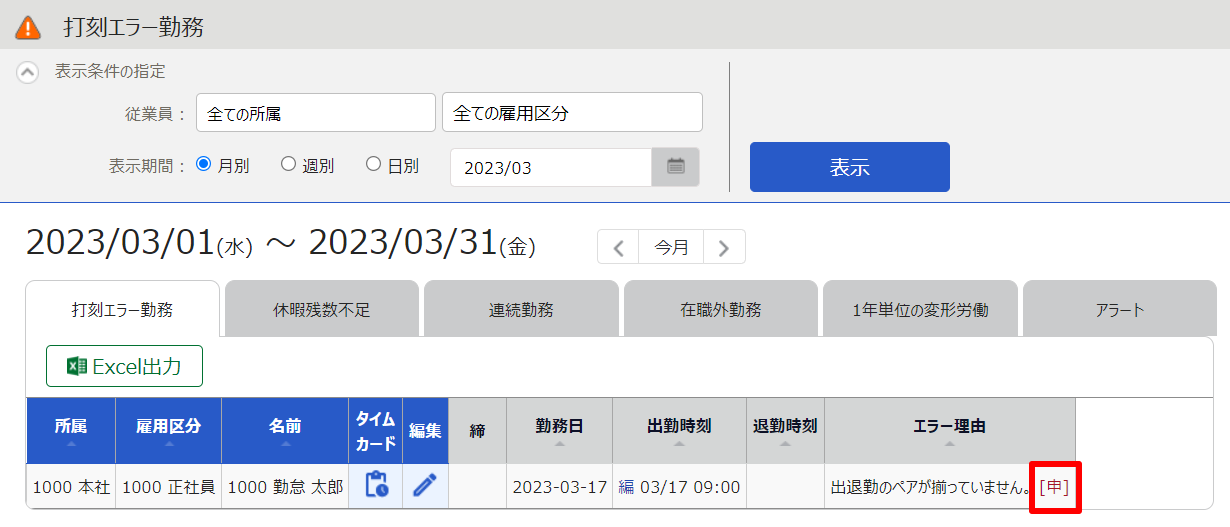Image resolution: width=1230 pixels, height=527 pixels.
Task: Click the blue 表示 button
Action: tap(850, 167)
